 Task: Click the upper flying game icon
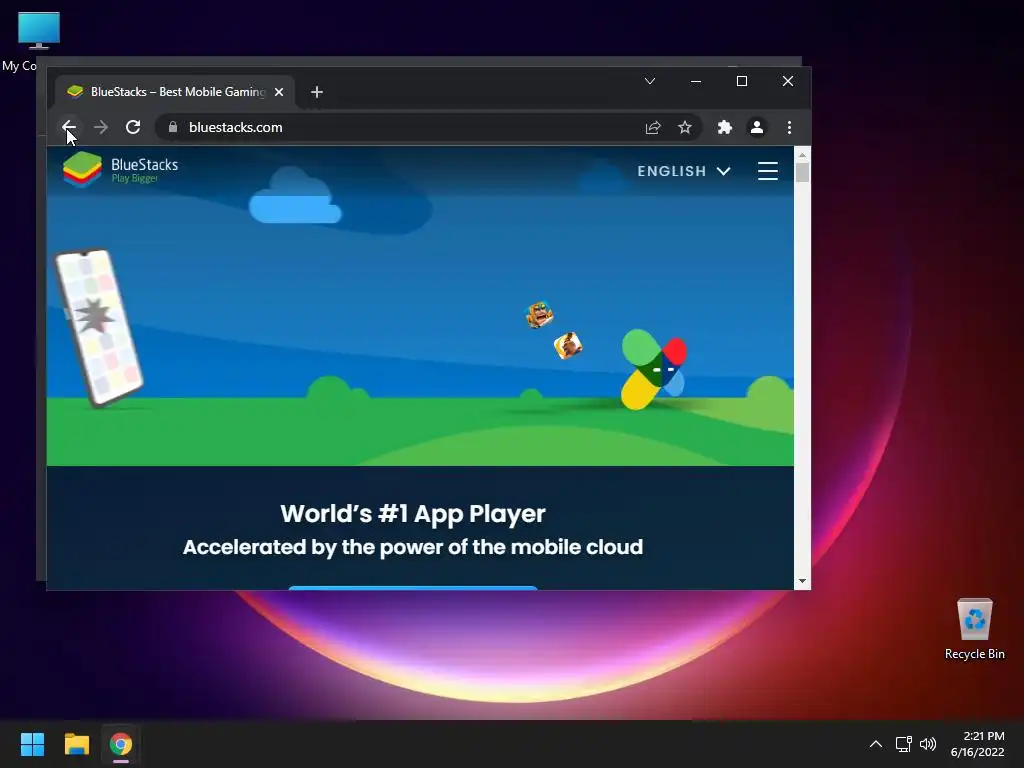(x=539, y=315)
